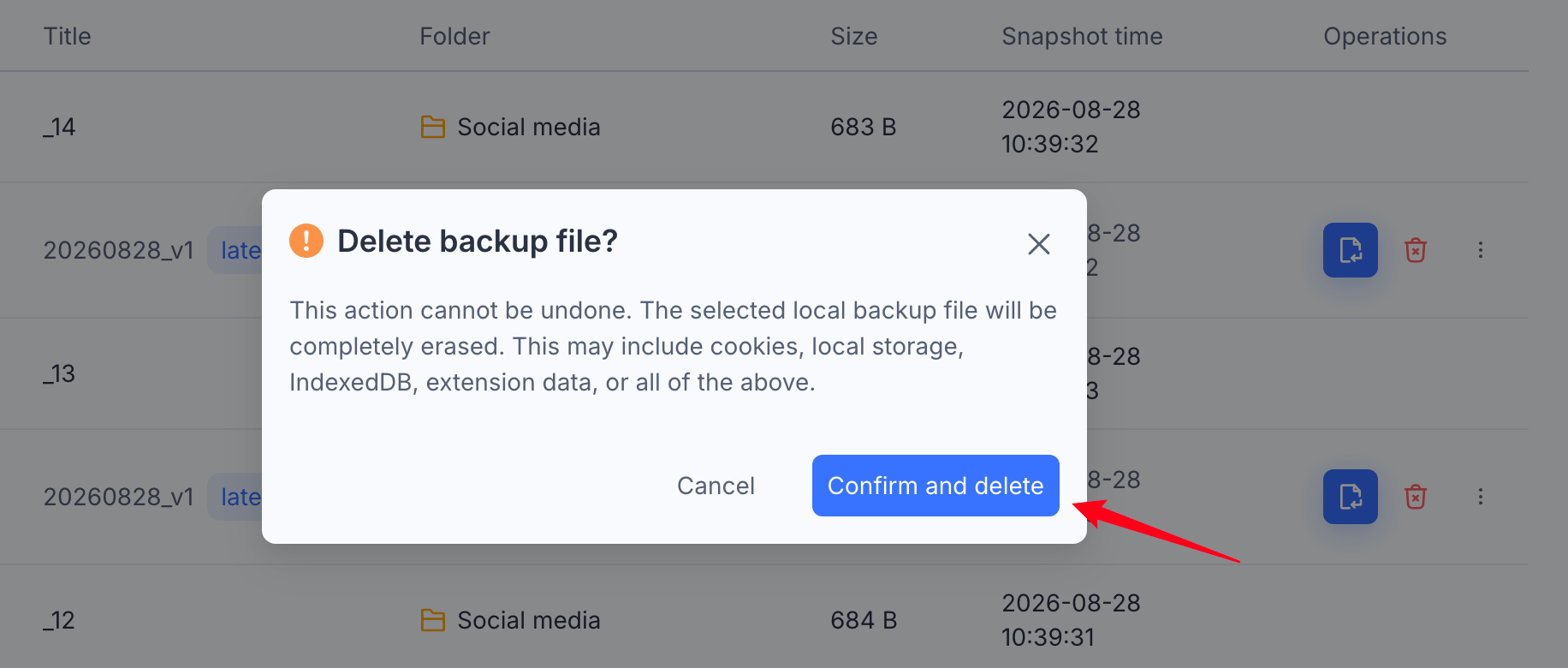Viewport: 1568px width, 668px height.
Task: Click folder icon in the _14 row
Action: tap(433, 127)
